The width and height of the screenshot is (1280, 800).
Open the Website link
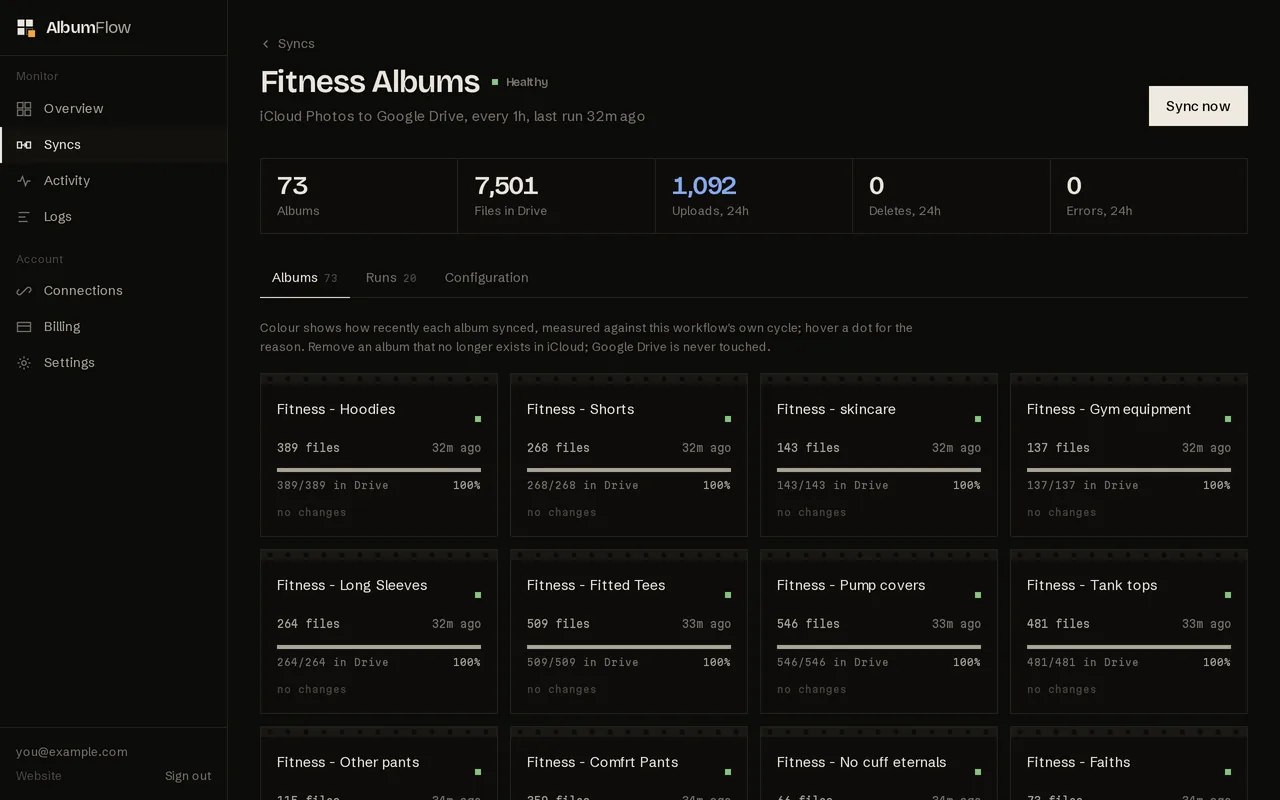(39, 776)
